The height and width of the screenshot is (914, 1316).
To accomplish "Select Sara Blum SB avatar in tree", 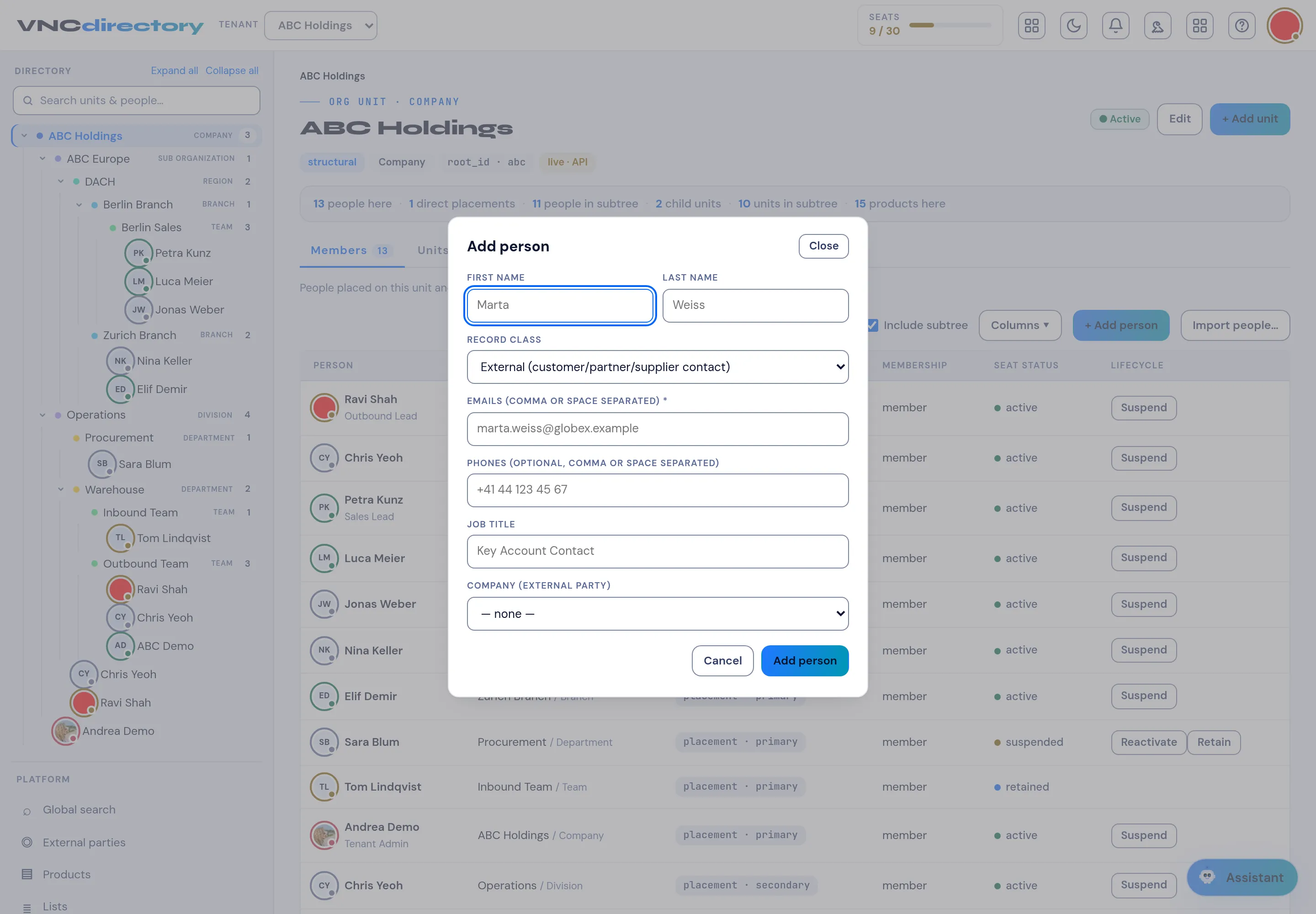I will 102,464.
